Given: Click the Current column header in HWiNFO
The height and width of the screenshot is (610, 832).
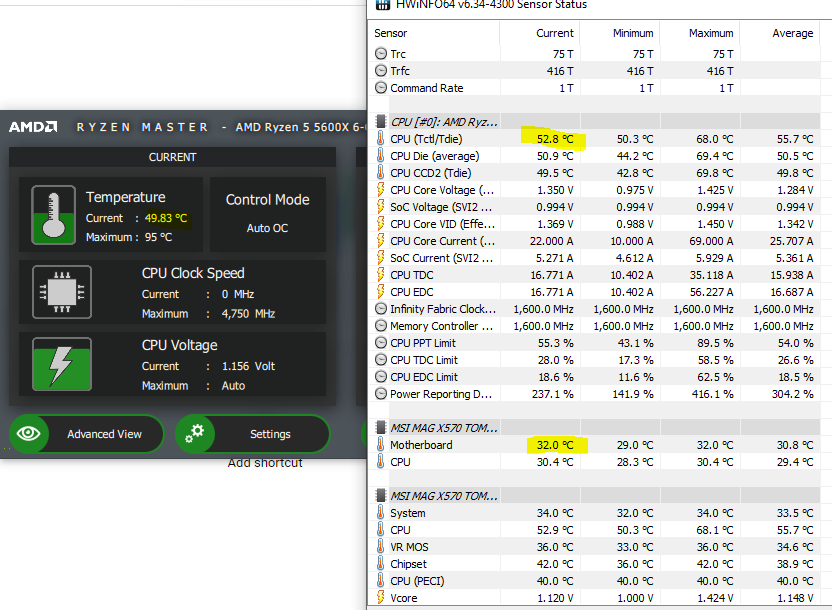Looking at the screenshot, I should click(554, 33).
